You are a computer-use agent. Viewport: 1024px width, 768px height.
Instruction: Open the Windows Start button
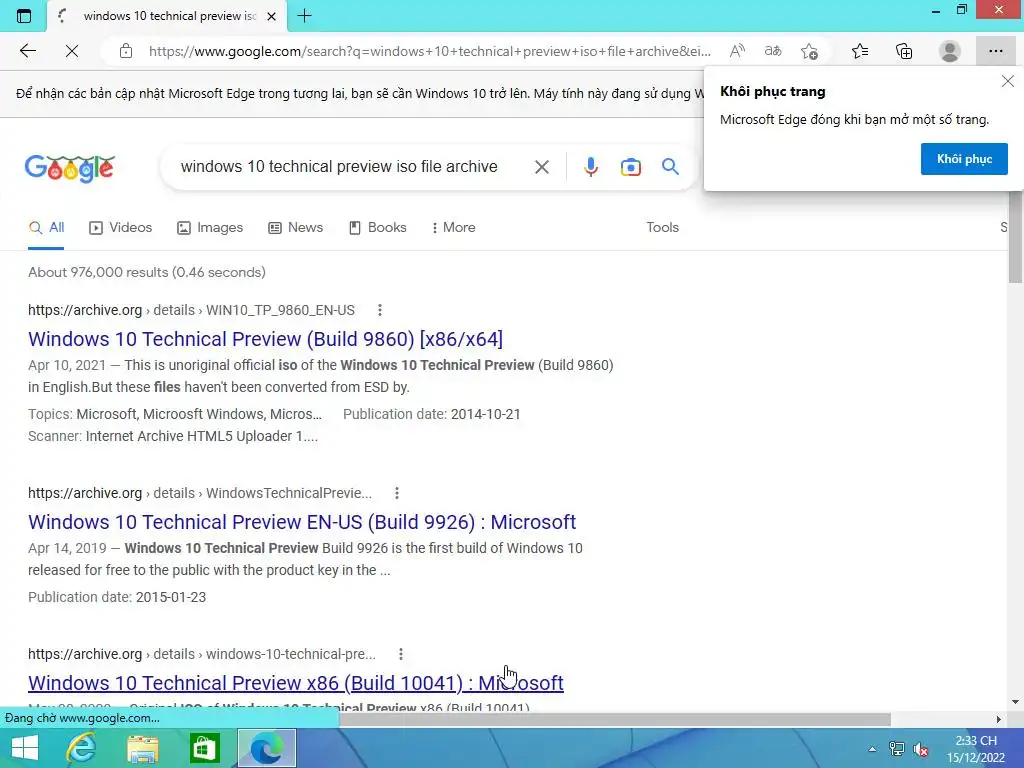25,748
